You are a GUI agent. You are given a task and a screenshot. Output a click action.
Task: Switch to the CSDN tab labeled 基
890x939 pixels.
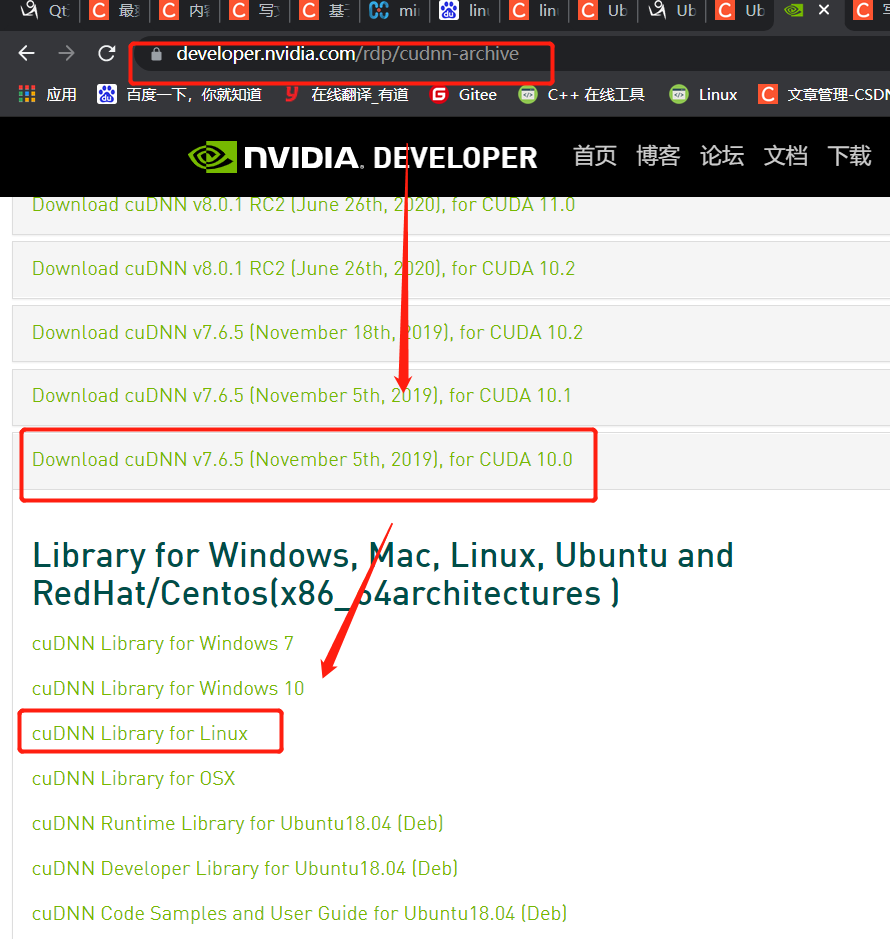(x=324, y=10)
